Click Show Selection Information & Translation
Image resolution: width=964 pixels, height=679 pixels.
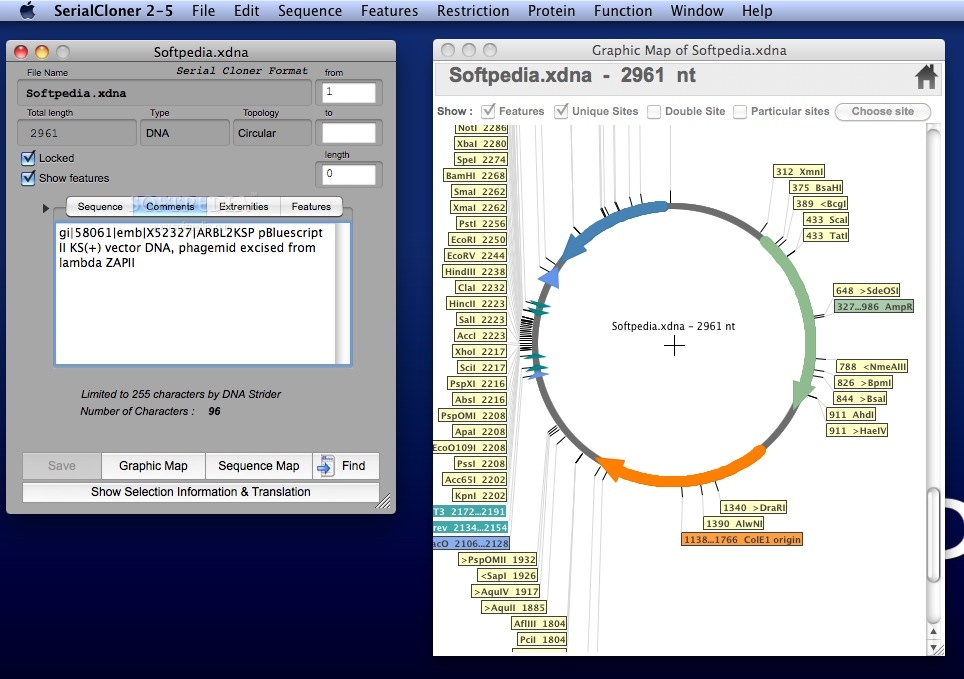click(x=200, y=492)
